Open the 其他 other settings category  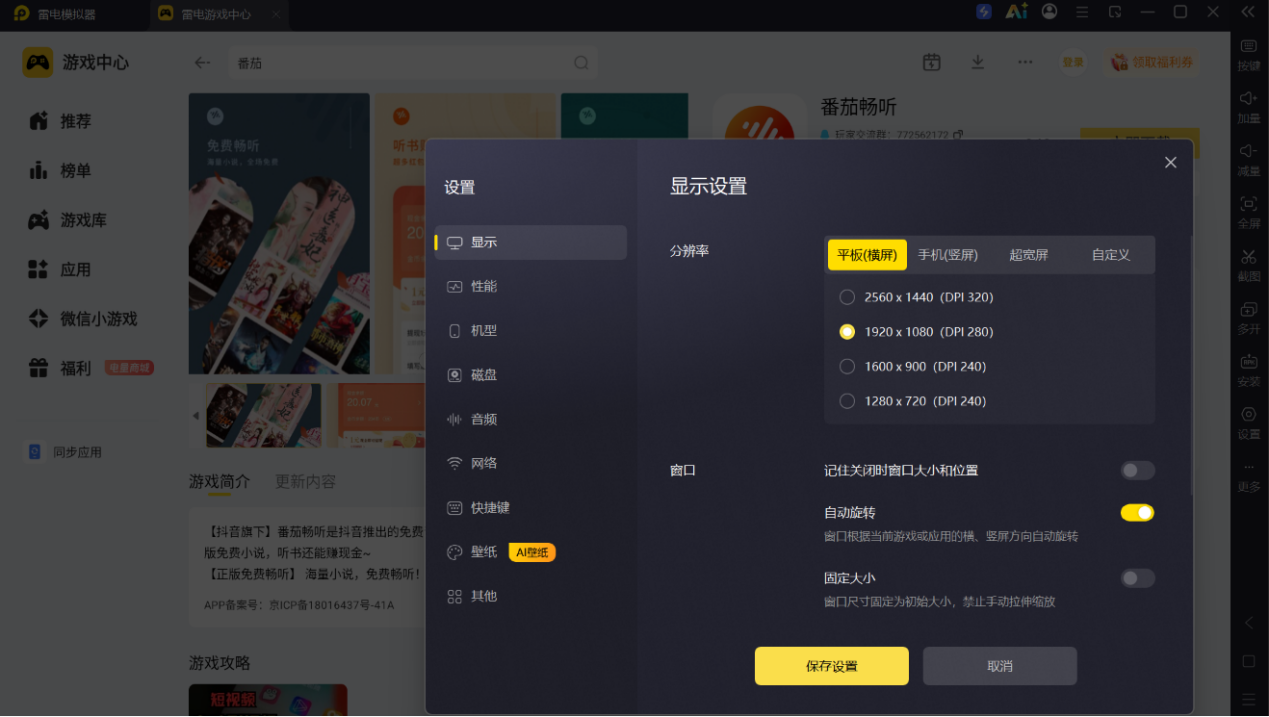click(x=531, y=596)
